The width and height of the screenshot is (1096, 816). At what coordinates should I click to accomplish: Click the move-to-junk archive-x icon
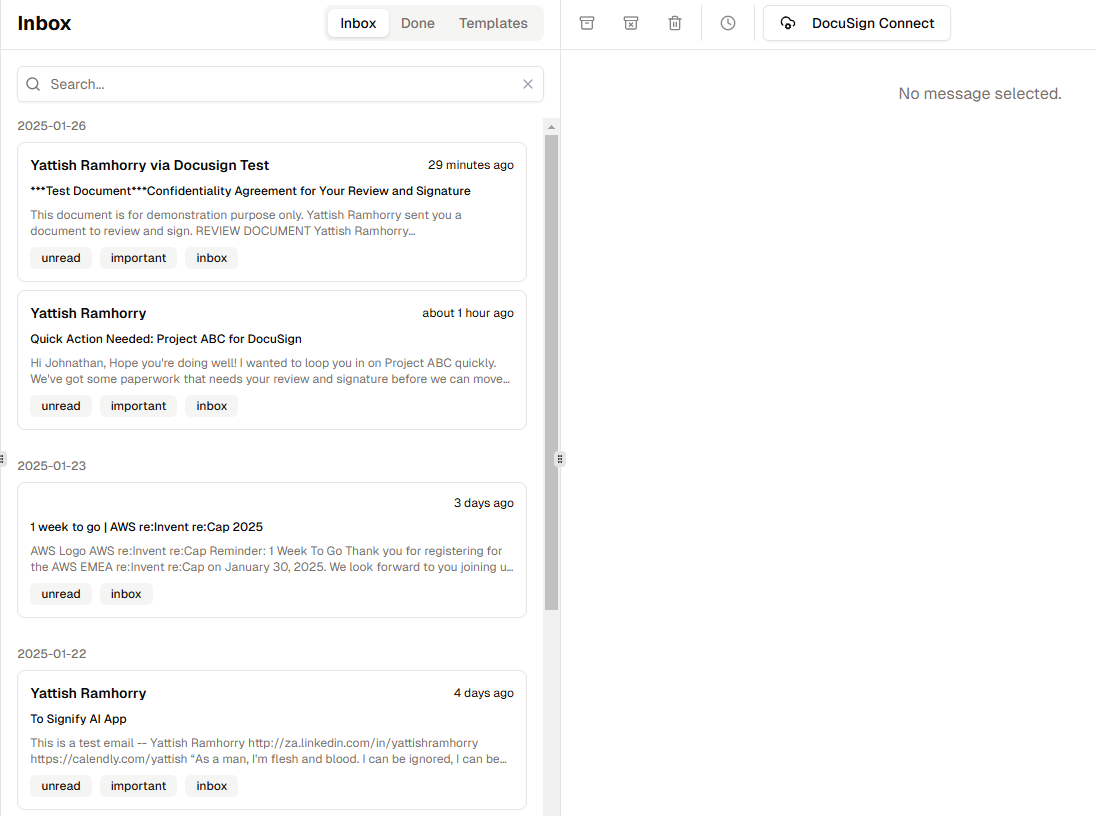click(630, 23)
